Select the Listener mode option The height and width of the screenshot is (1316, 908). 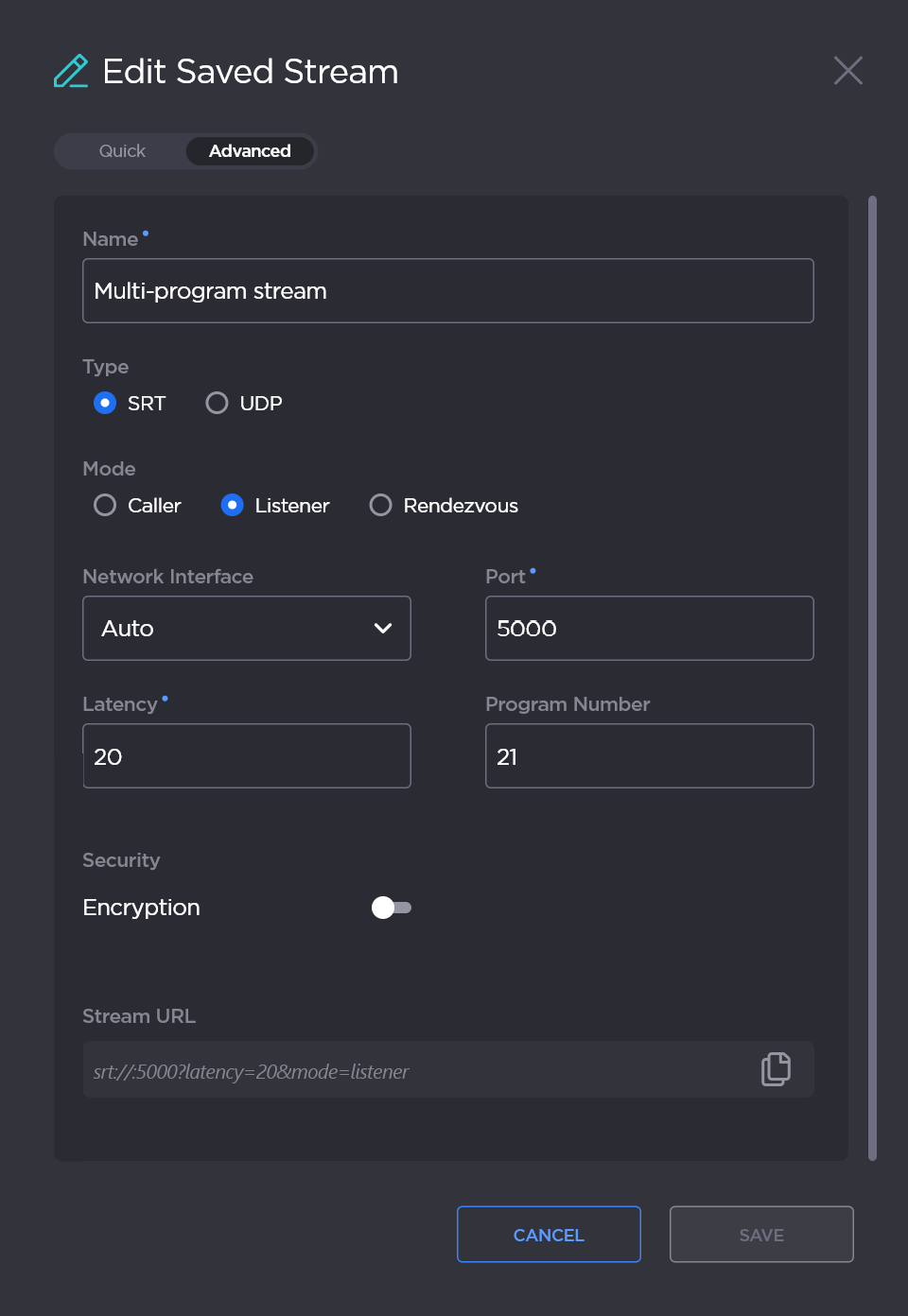(233, 506)
